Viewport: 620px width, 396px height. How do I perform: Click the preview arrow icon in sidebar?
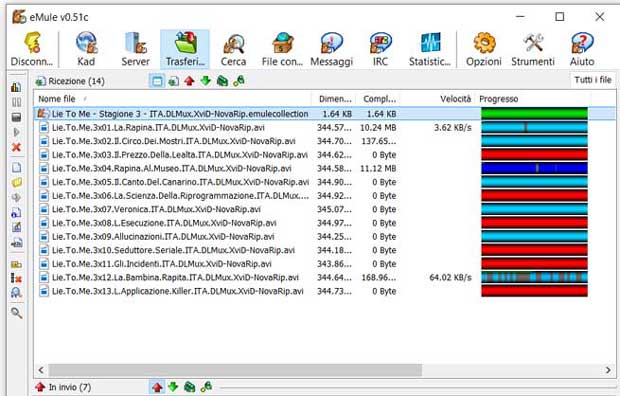click(16, 197)
